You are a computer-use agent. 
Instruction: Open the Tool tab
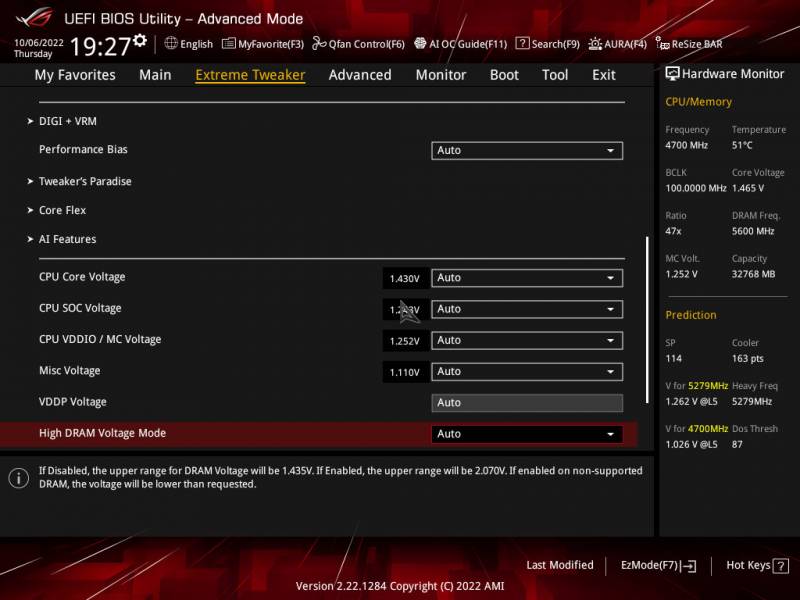click(x=555, y=75)
